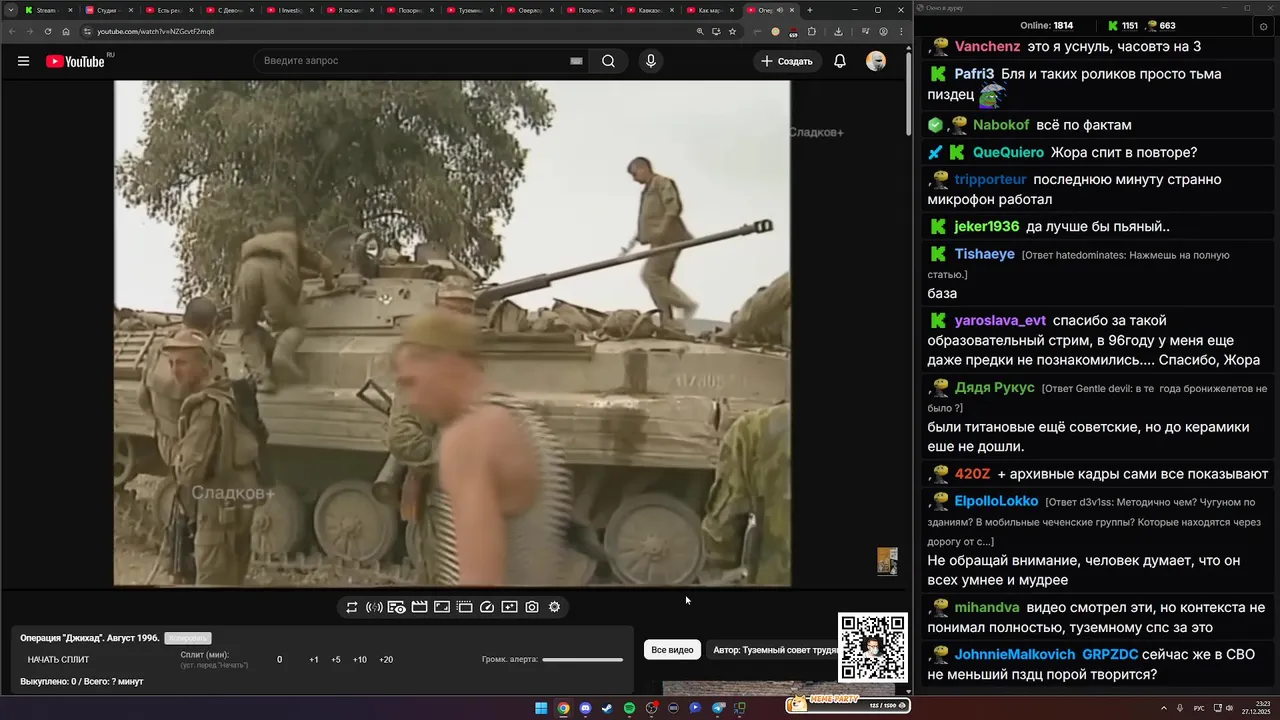Expand the tab search dropdown arrow
The image size is (1280, 720).
coord(10,10)
